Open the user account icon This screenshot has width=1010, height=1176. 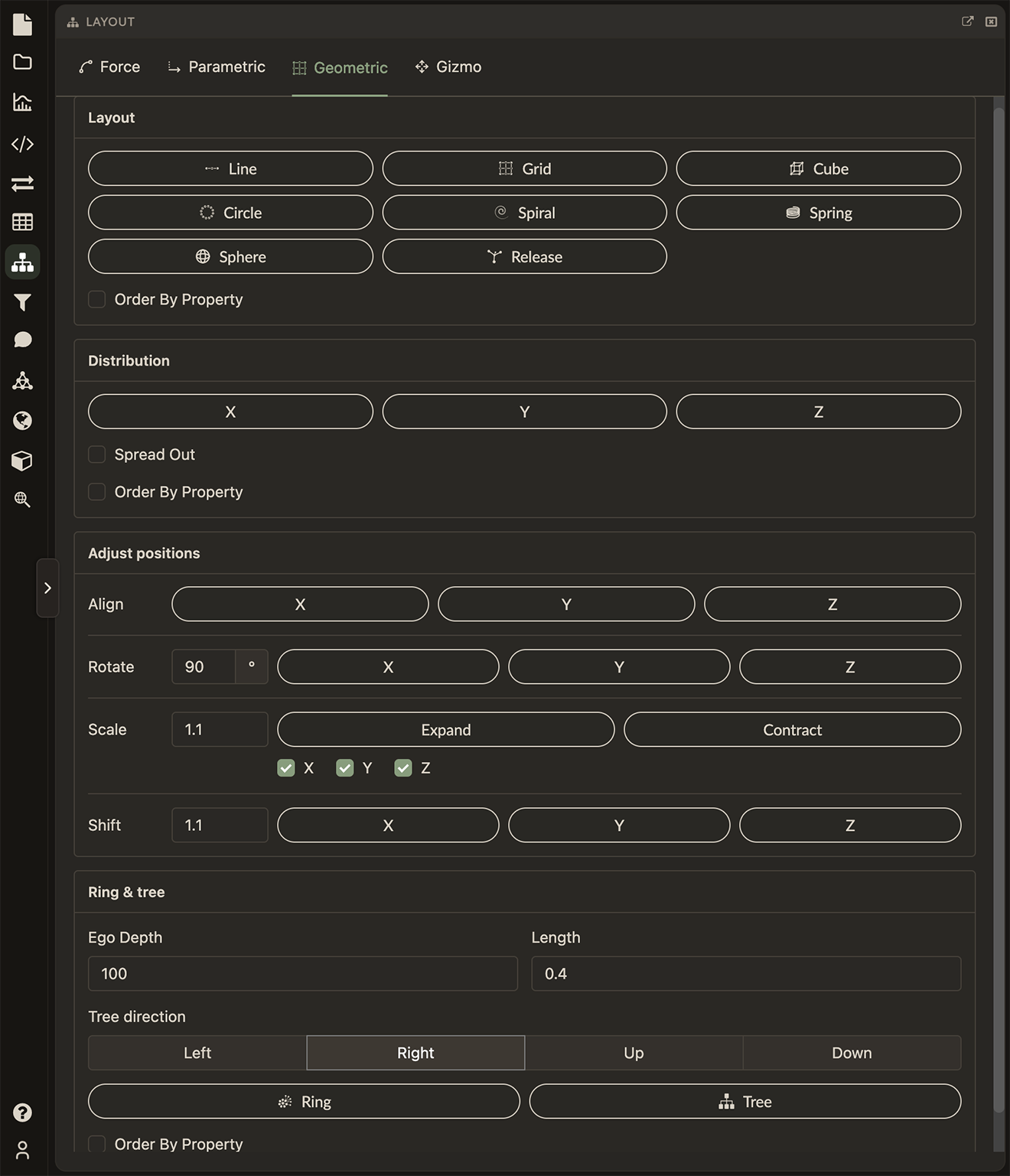[x=23, y=1150]
